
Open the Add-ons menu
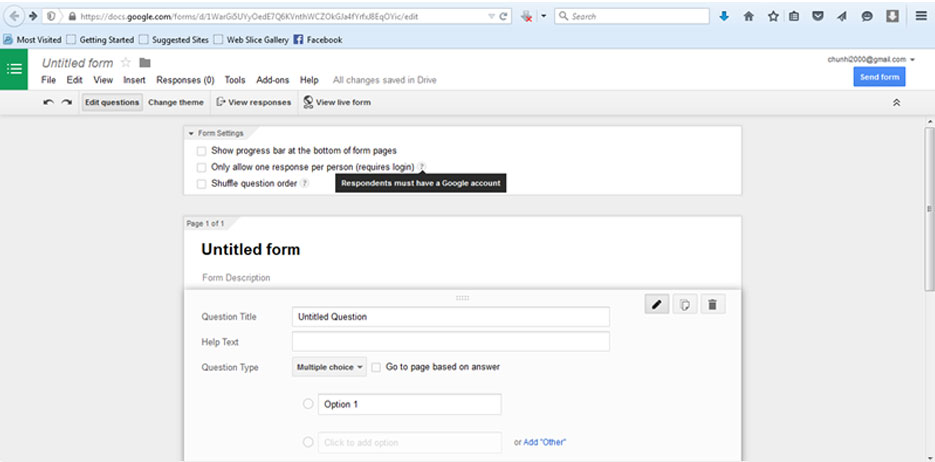coord(272,80)
